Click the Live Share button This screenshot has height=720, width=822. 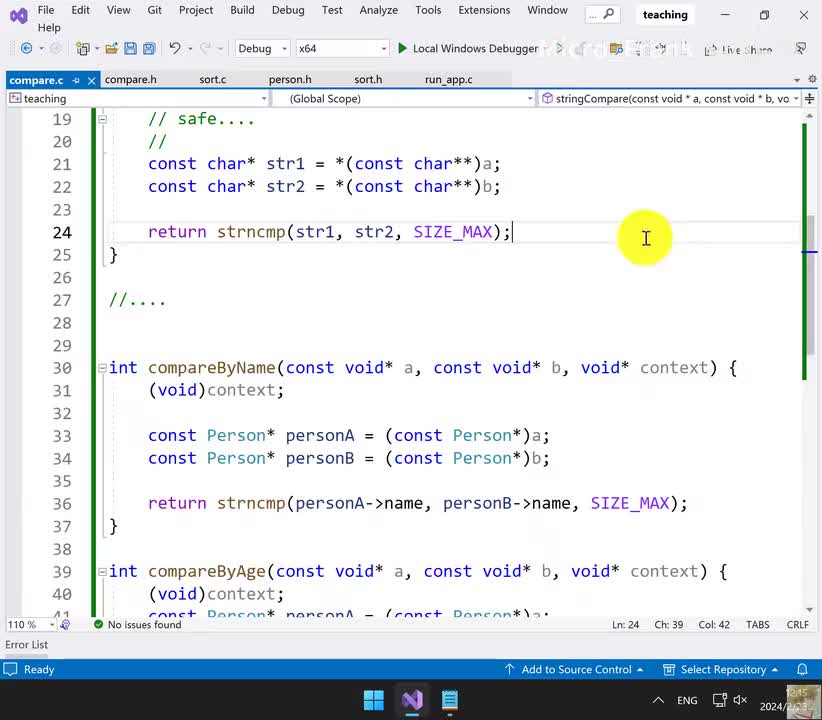point(738,50)
